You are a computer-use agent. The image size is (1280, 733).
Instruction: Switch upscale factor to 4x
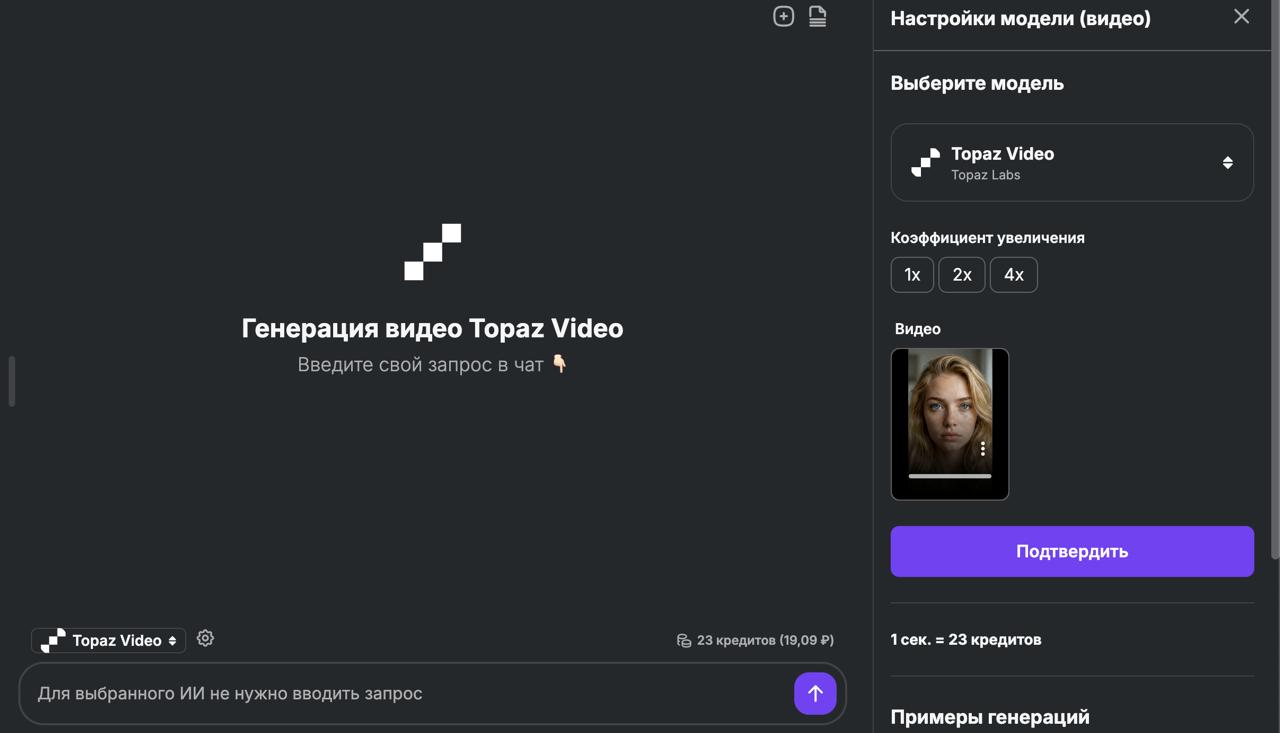(1013, 274)
